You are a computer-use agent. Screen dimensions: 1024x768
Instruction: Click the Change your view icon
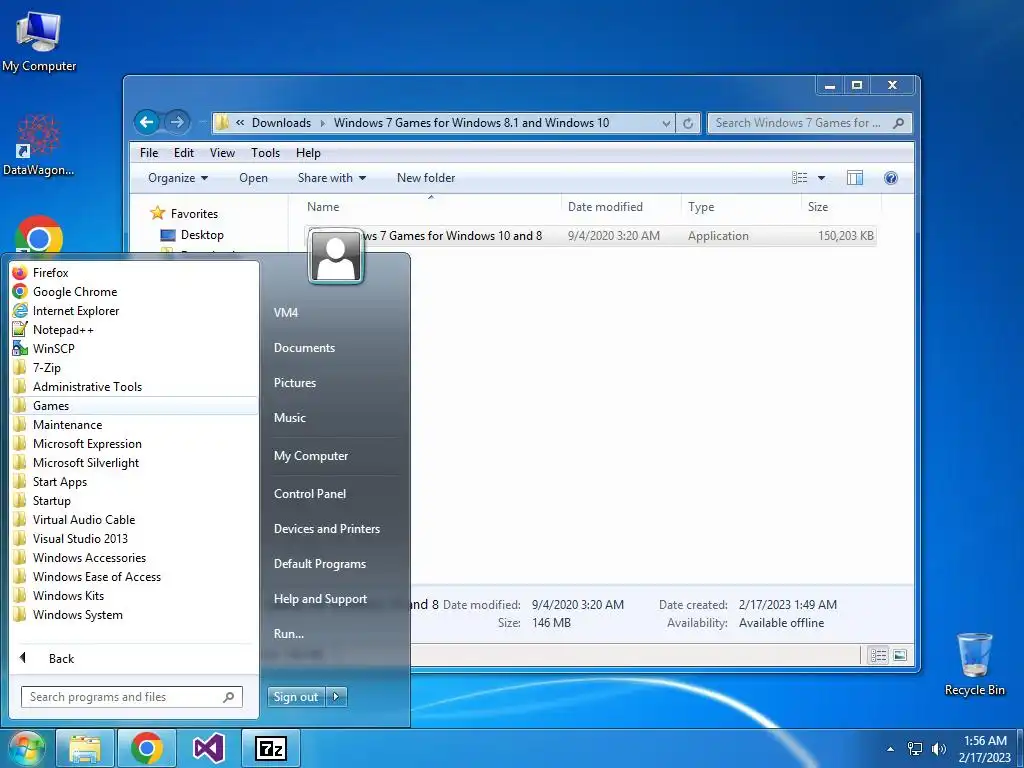click(x=799, y=178)
